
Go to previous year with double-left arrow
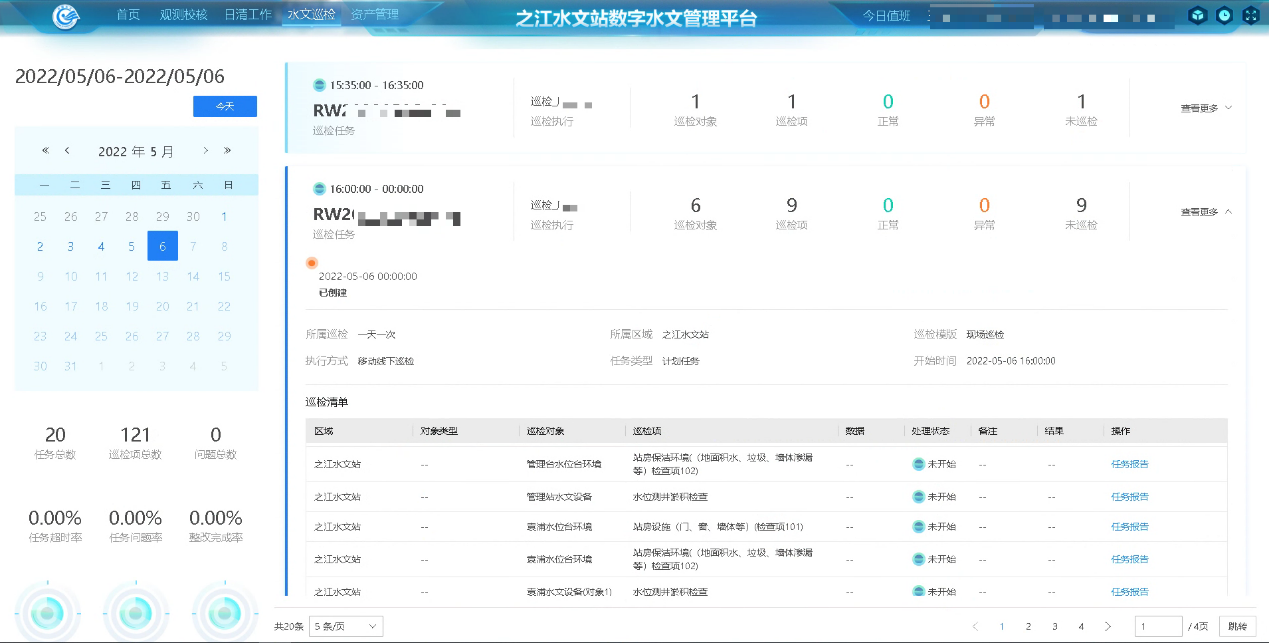pos(45,151)
